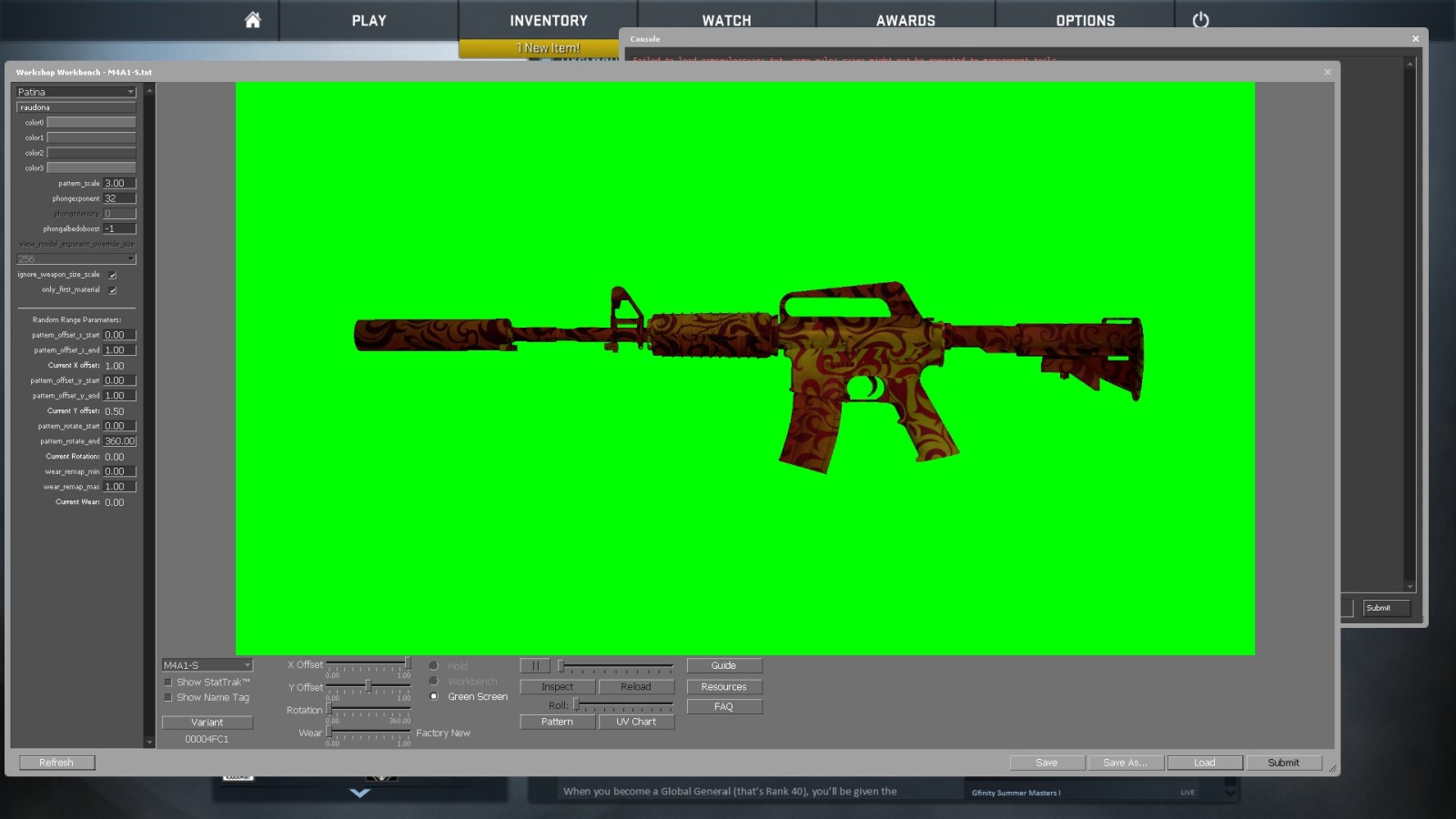Select the Green Screen radio button
The height and width of the screenshot is (819, 1456).
coord(434,697)
